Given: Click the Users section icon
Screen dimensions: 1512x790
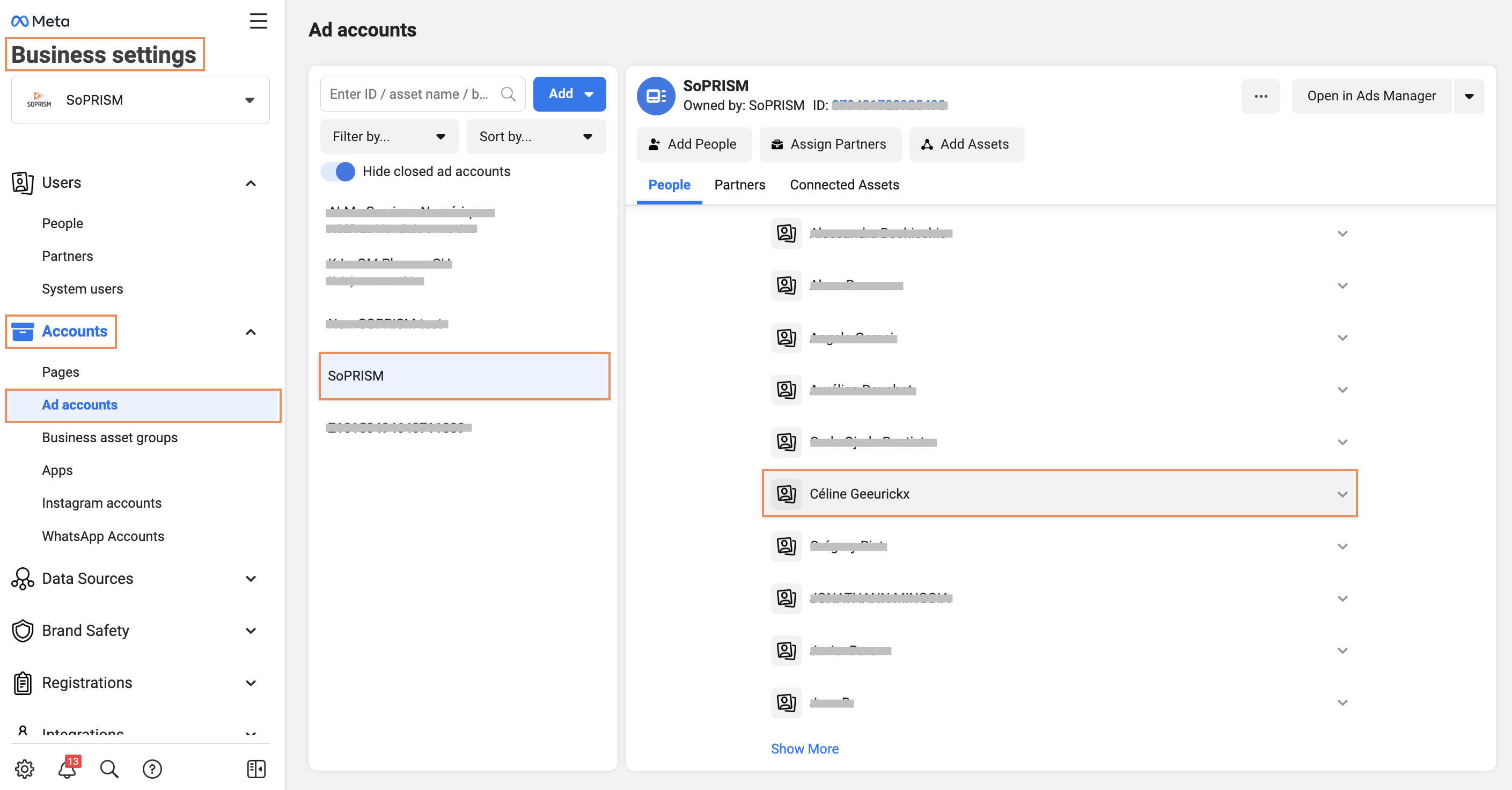Looking at the screenshot, I should coord(23,182).
